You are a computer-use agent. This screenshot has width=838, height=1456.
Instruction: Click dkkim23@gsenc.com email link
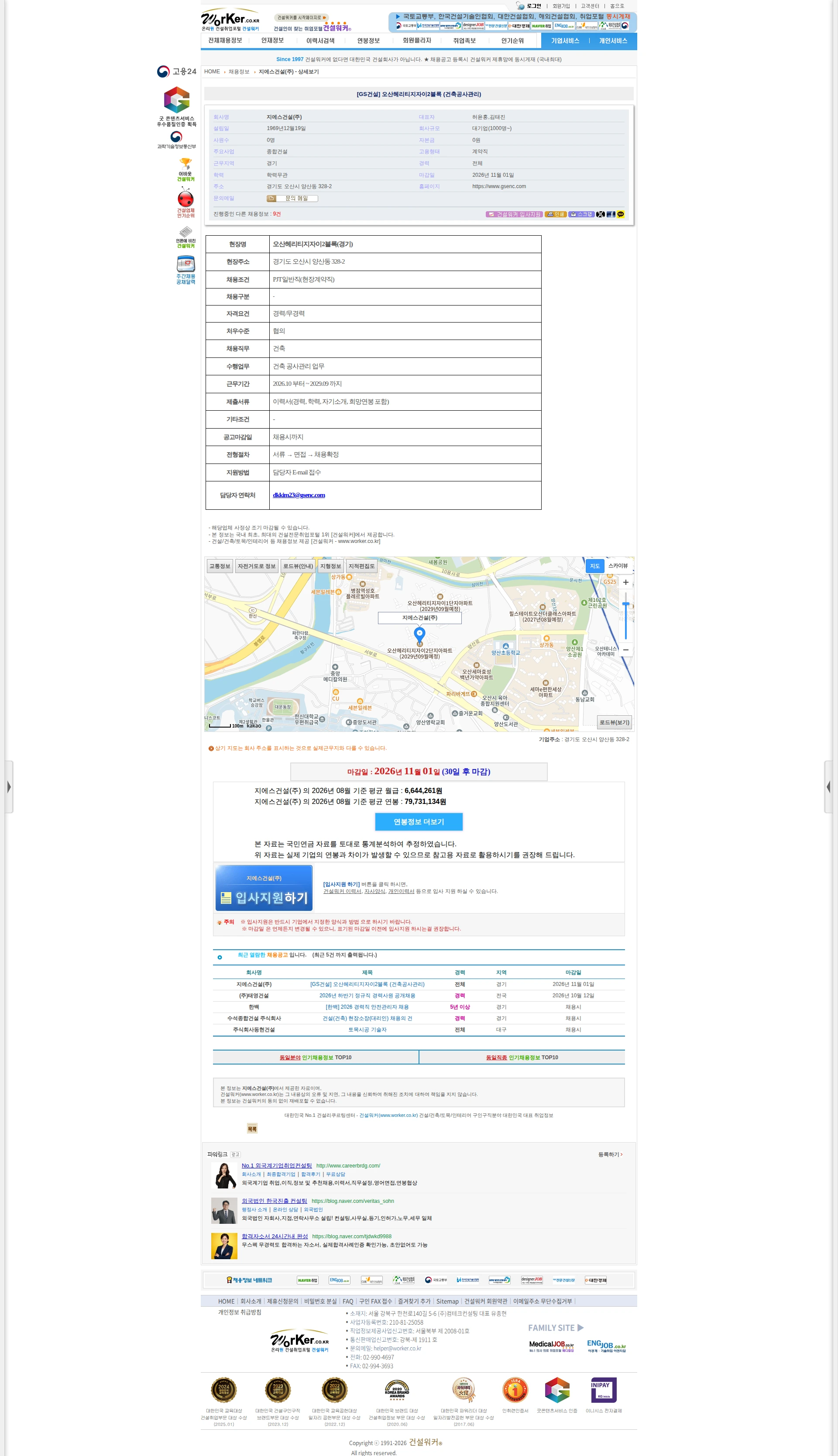(299, 495)
